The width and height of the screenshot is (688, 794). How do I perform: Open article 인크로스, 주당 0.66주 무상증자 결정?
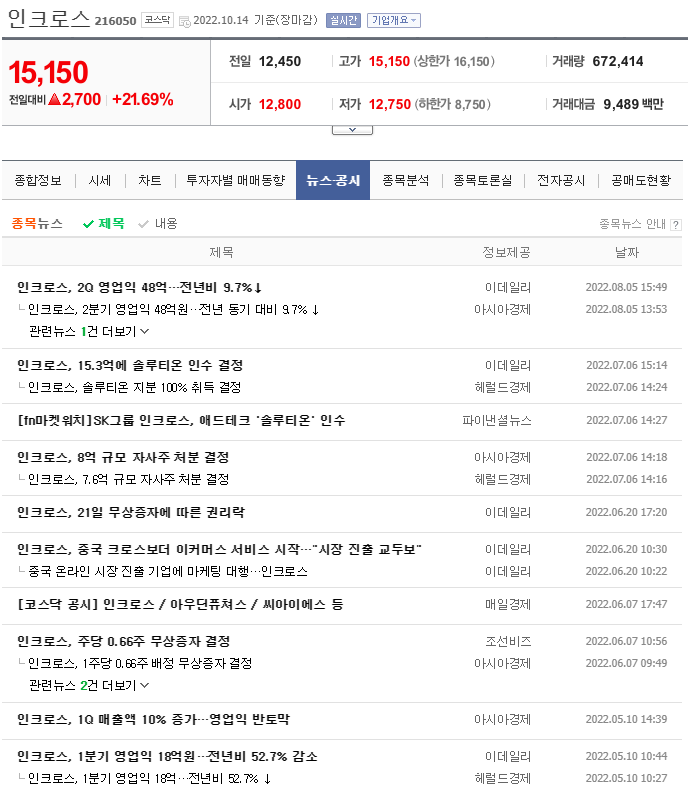124,641
